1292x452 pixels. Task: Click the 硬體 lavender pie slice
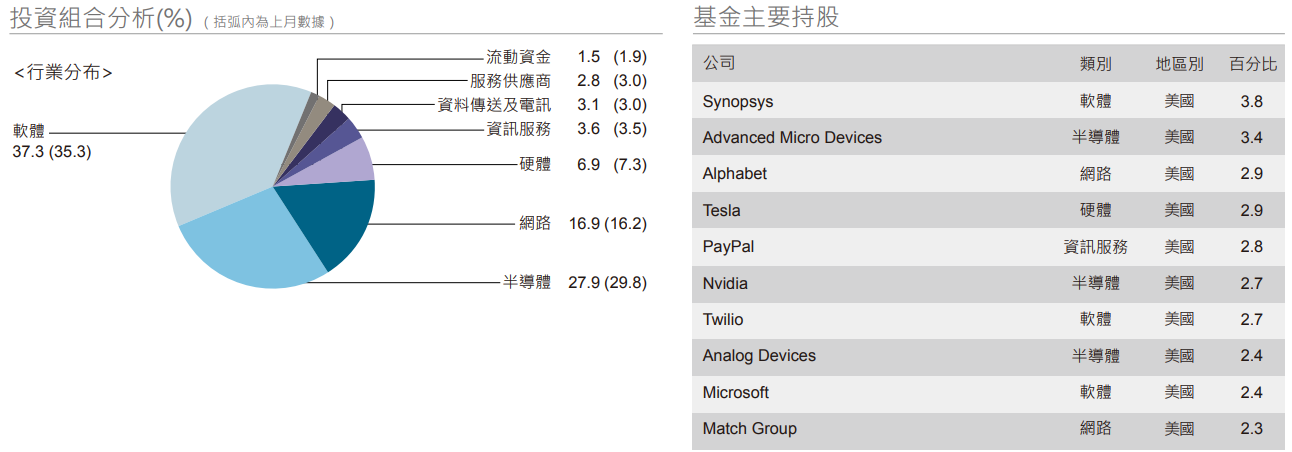(345, 166)
